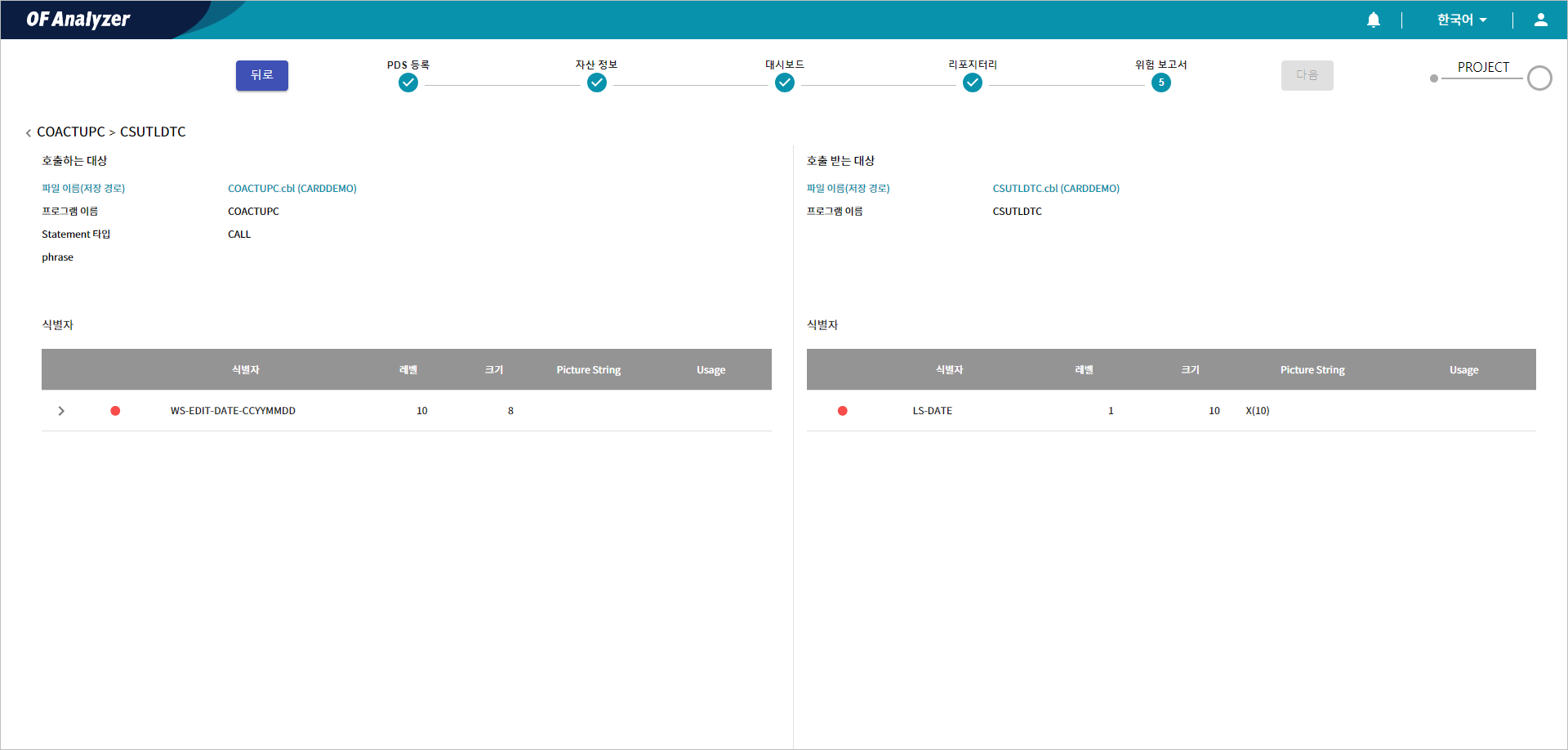
Task: Go to the PDS 등록 step
Action: (x=408, y=83)
